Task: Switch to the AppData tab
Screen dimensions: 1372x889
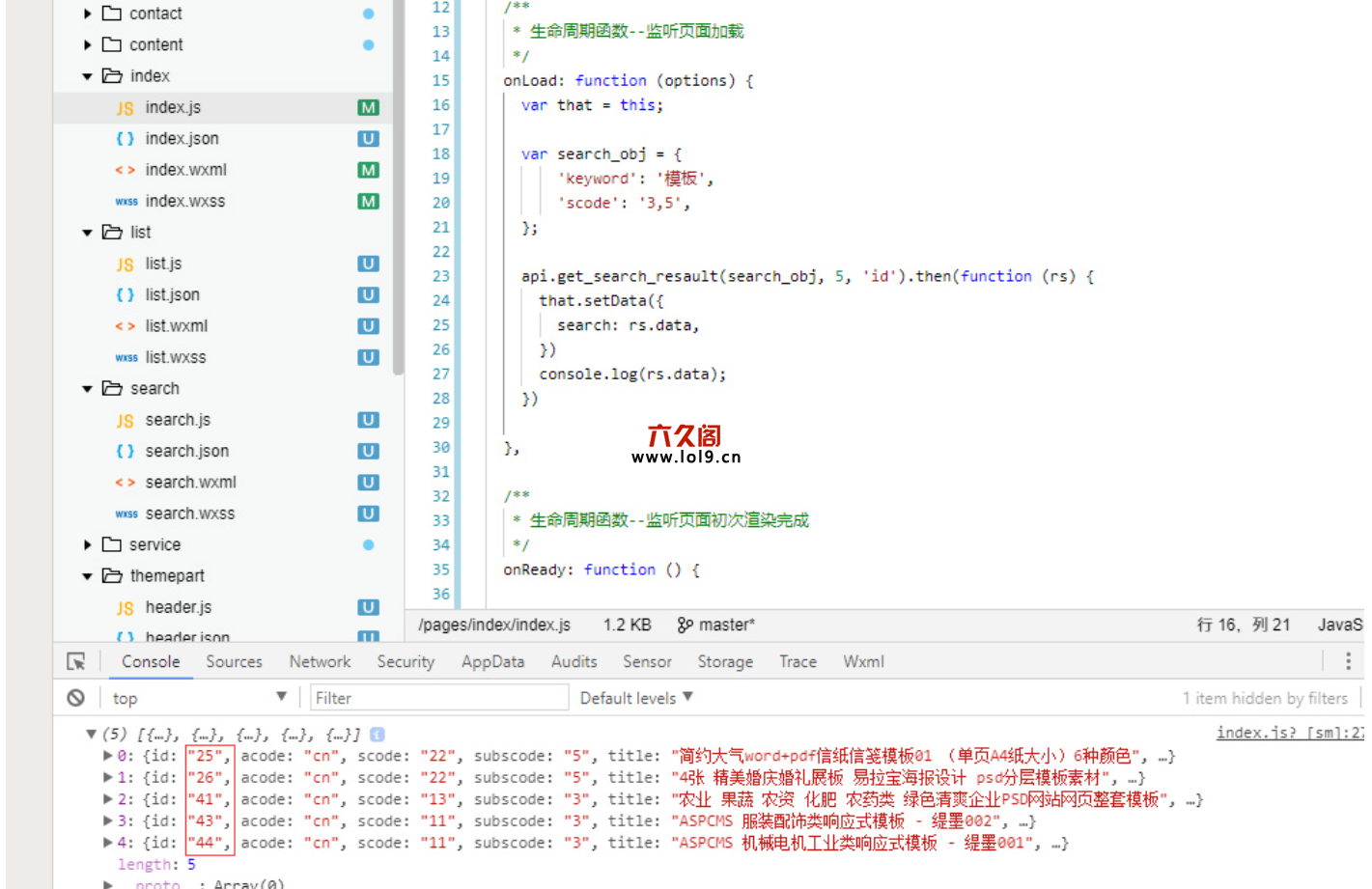Action: click(x=492, y=661)
